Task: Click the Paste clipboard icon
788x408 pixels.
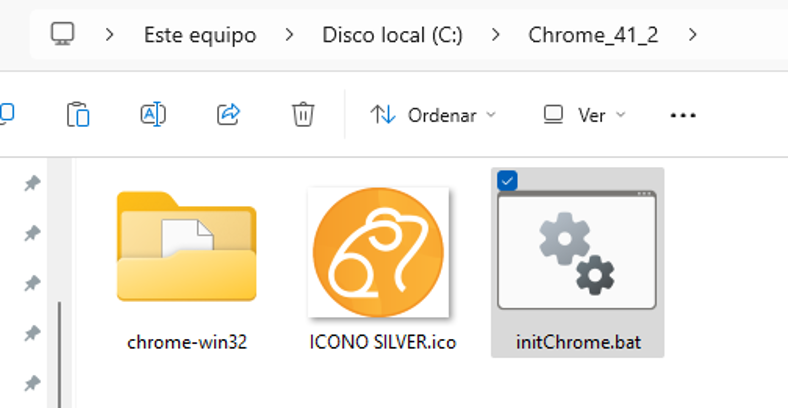Action: click(78, 115)
